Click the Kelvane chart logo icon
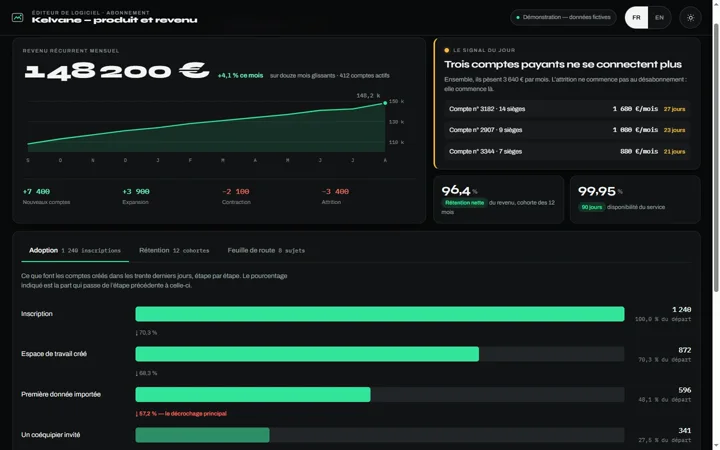Viewport: 720px width, 450px height. click(x=17, y=17)
